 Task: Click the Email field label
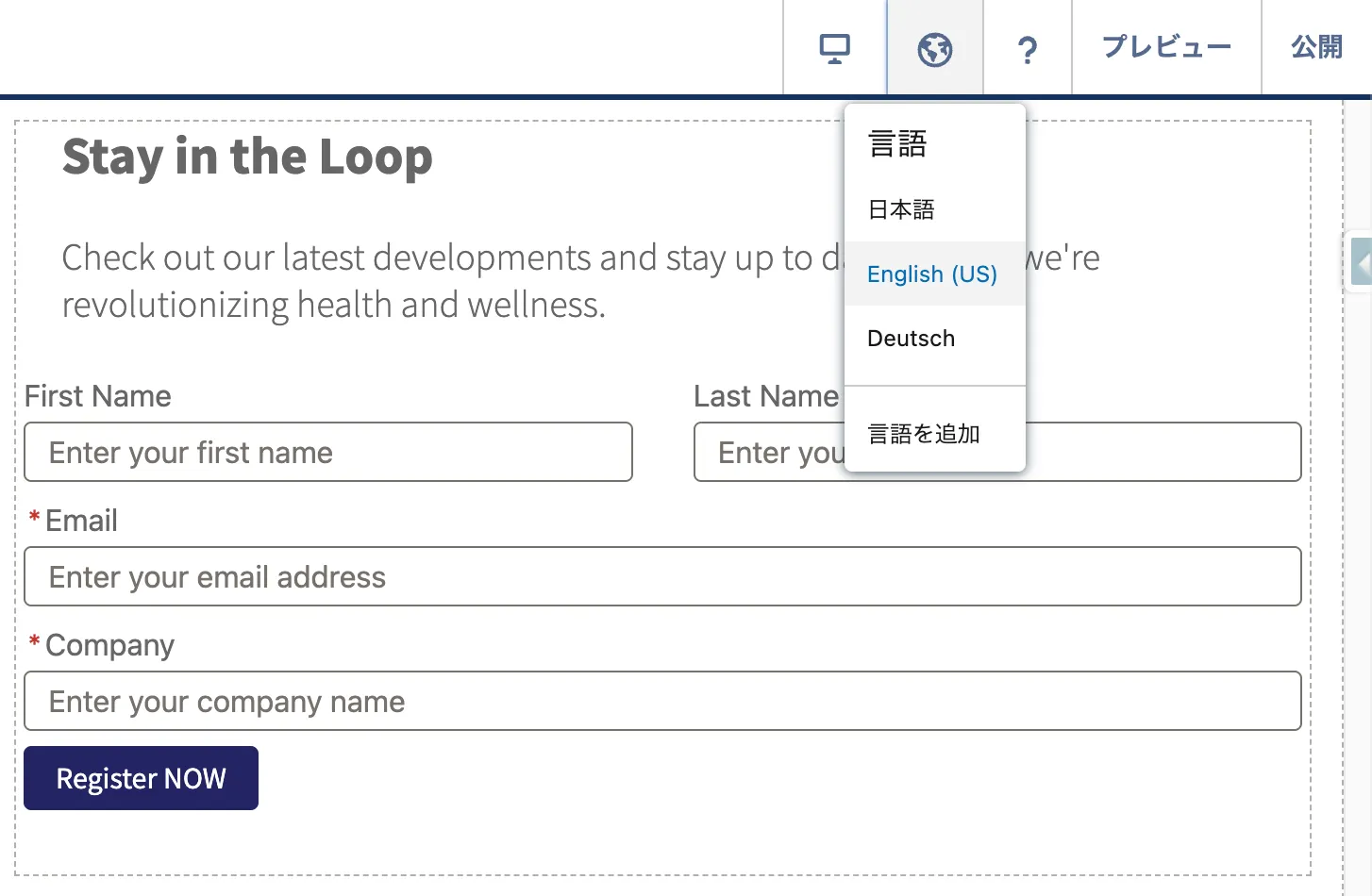click(x=81, y=521)
